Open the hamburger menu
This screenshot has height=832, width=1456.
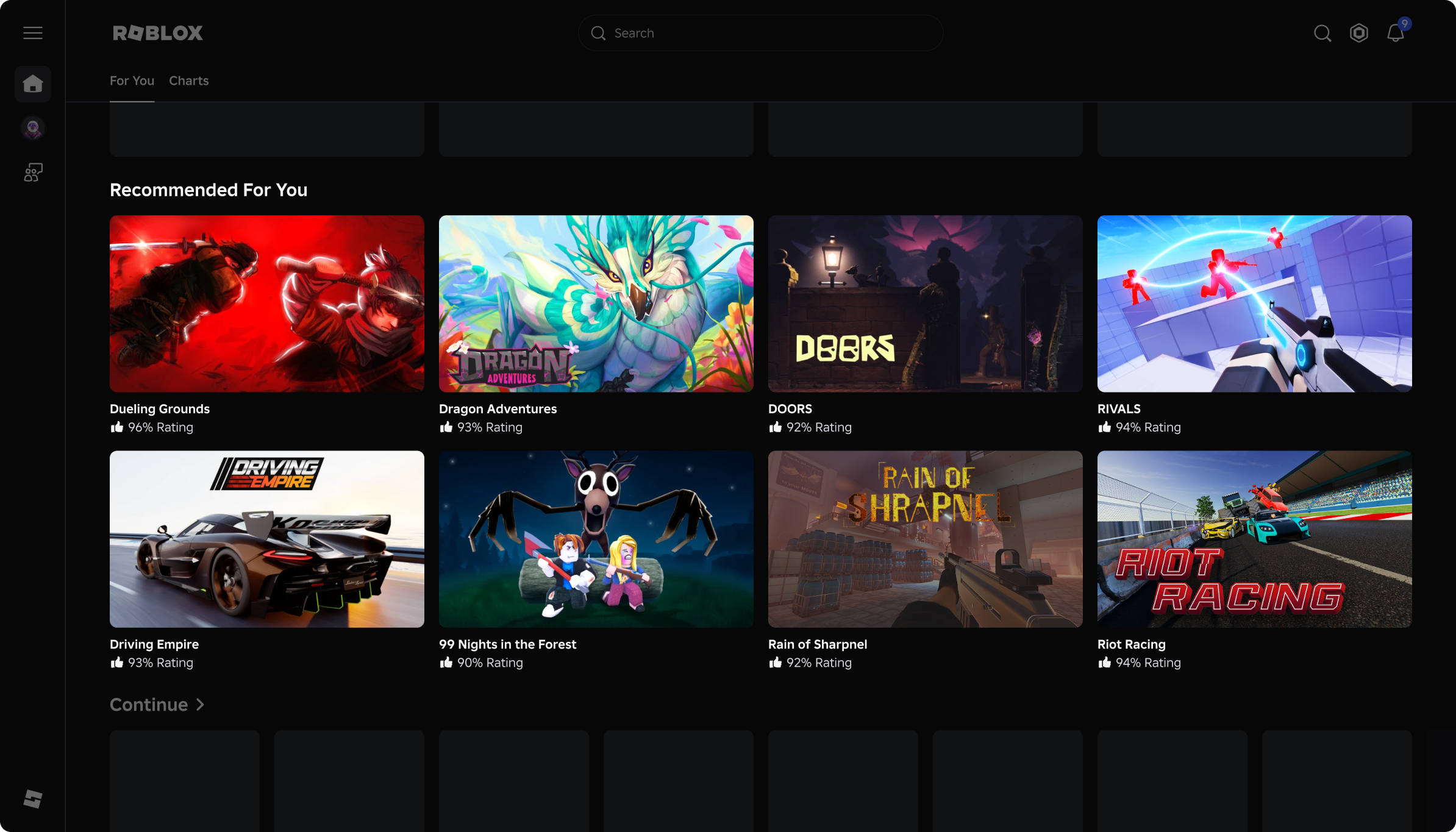(x=33, y=33)
